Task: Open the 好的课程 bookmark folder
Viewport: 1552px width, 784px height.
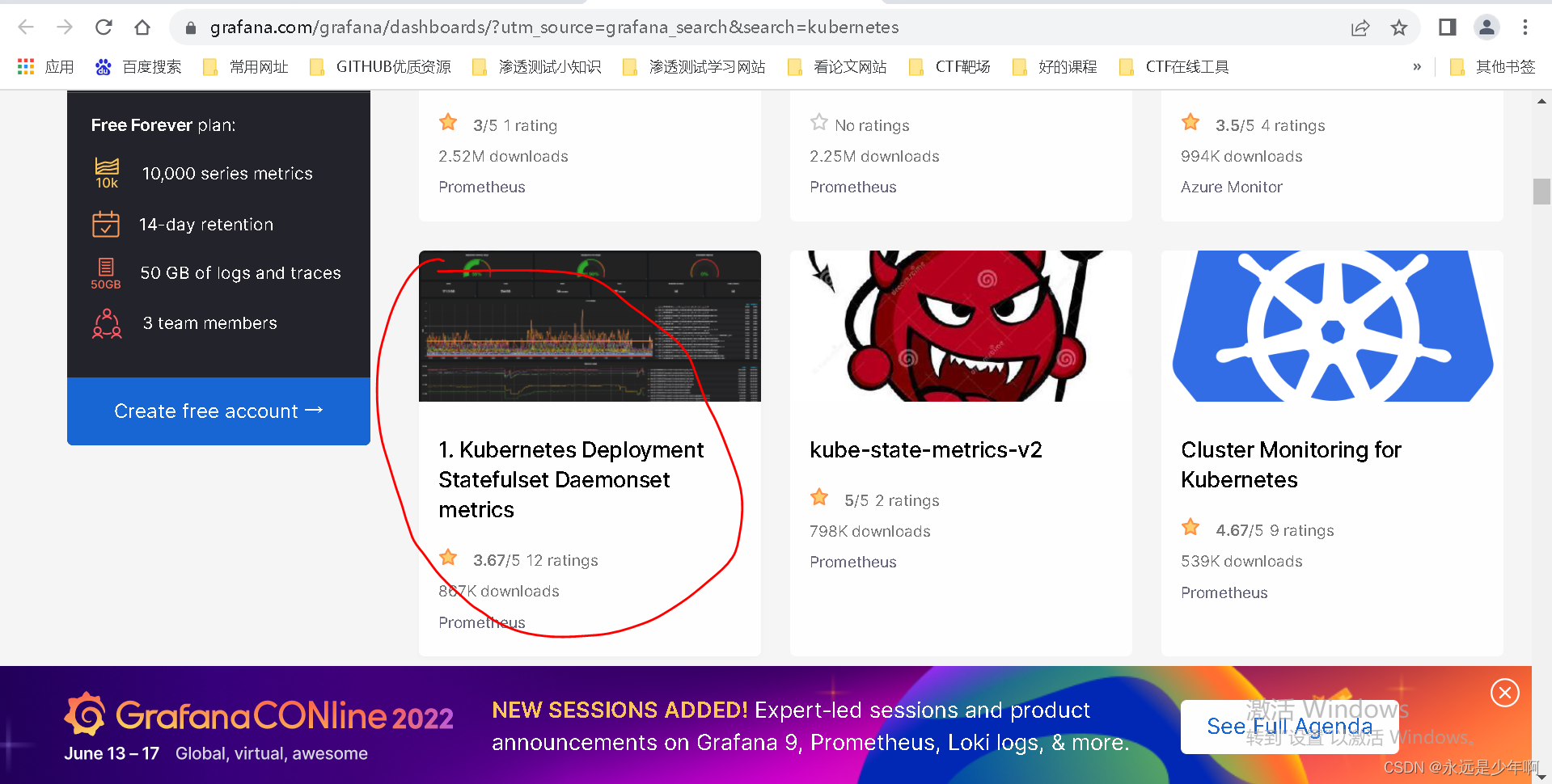Action: pos(1055,67)
